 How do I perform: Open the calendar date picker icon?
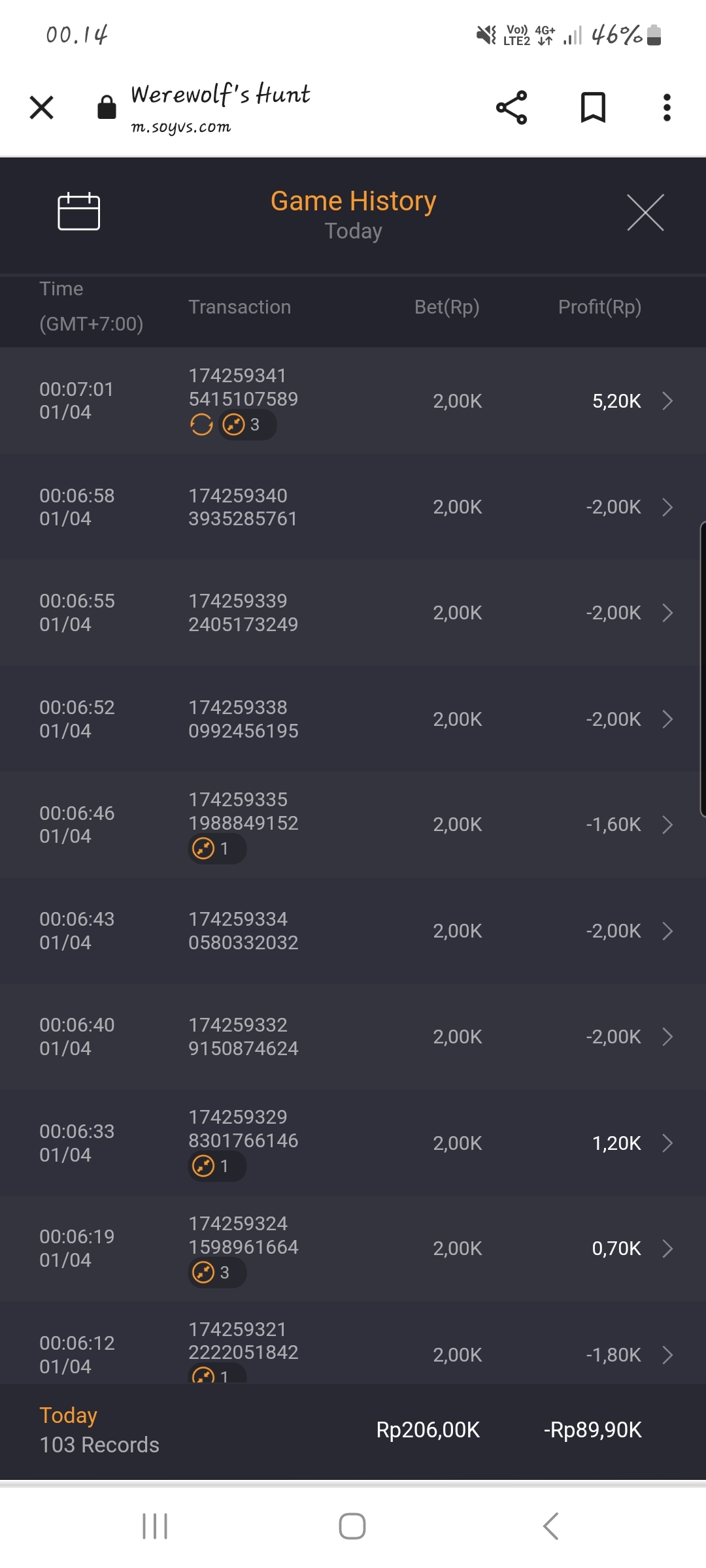point(78,212)
